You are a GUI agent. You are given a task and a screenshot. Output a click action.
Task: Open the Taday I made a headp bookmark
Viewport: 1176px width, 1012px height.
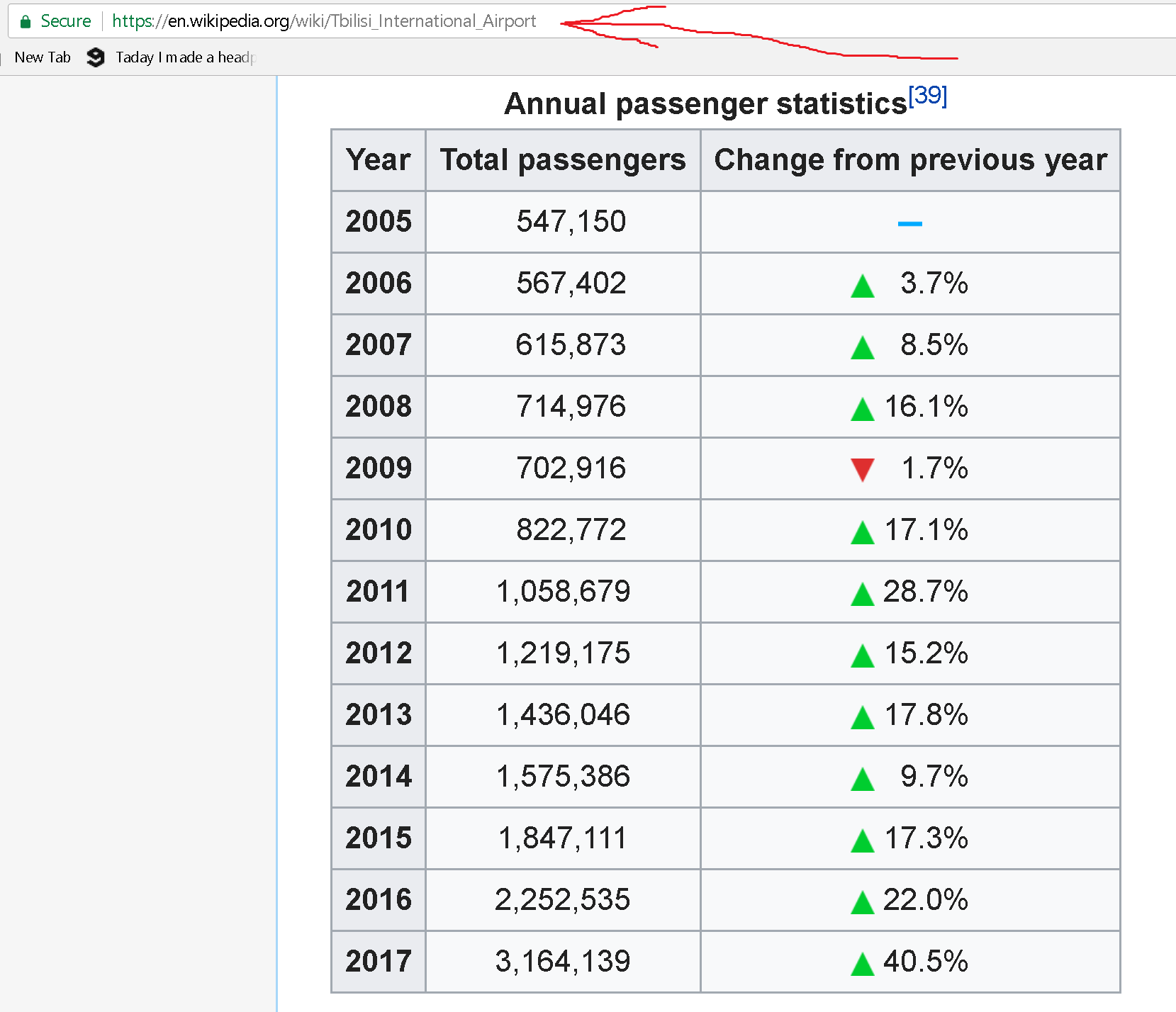184,57
